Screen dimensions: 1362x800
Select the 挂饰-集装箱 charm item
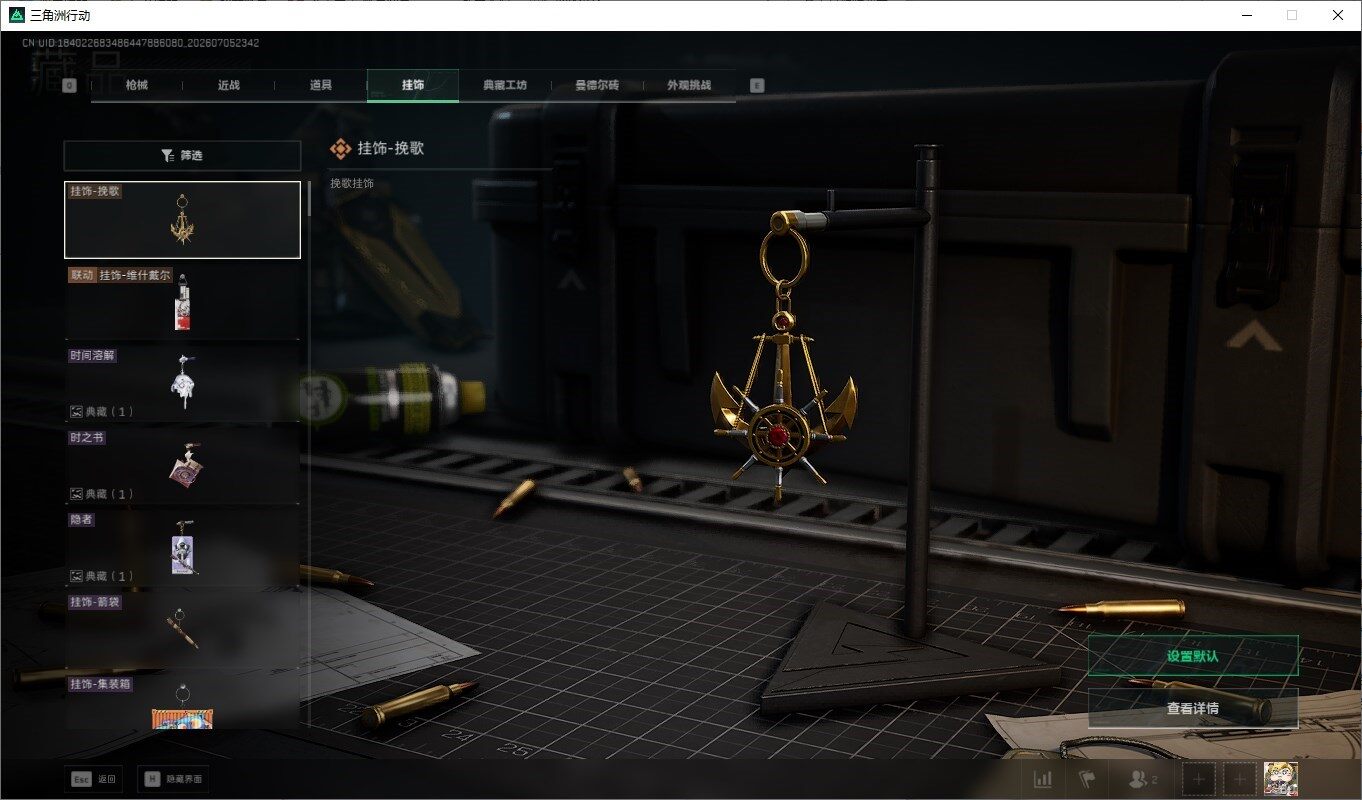point(182,702)
